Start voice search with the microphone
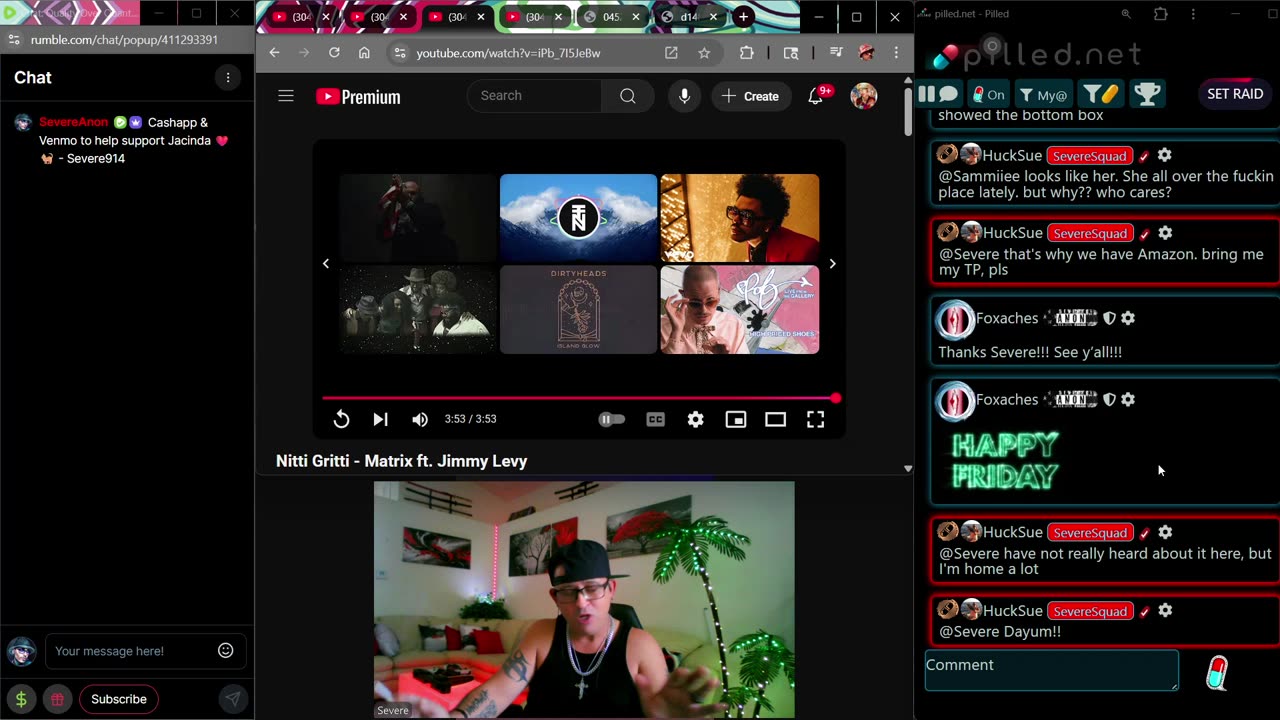Image resolution: width=1280 pixels, height=720 pixels. click(684, 96)
